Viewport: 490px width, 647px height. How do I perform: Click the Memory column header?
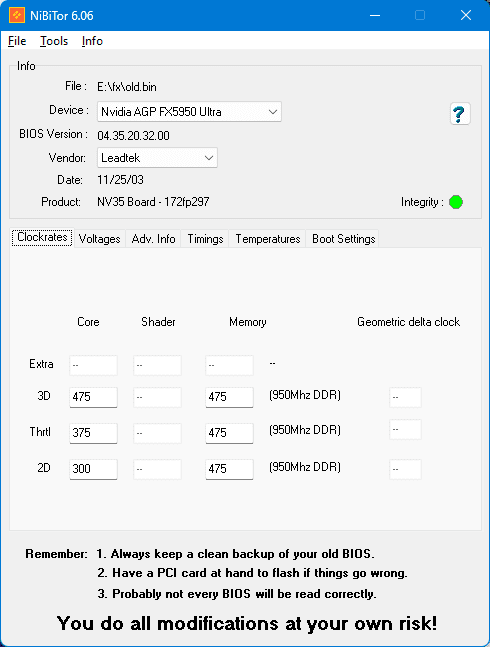247,322
